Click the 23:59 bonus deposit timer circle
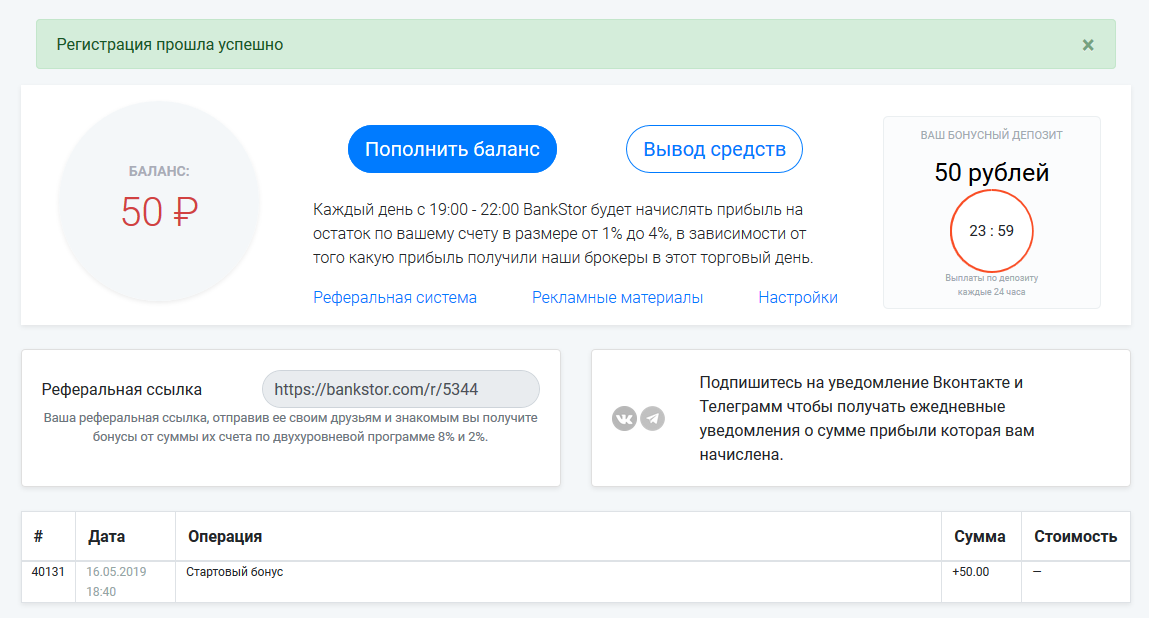This screenshot has height=618, width=1149. click(x=991, y=231)
